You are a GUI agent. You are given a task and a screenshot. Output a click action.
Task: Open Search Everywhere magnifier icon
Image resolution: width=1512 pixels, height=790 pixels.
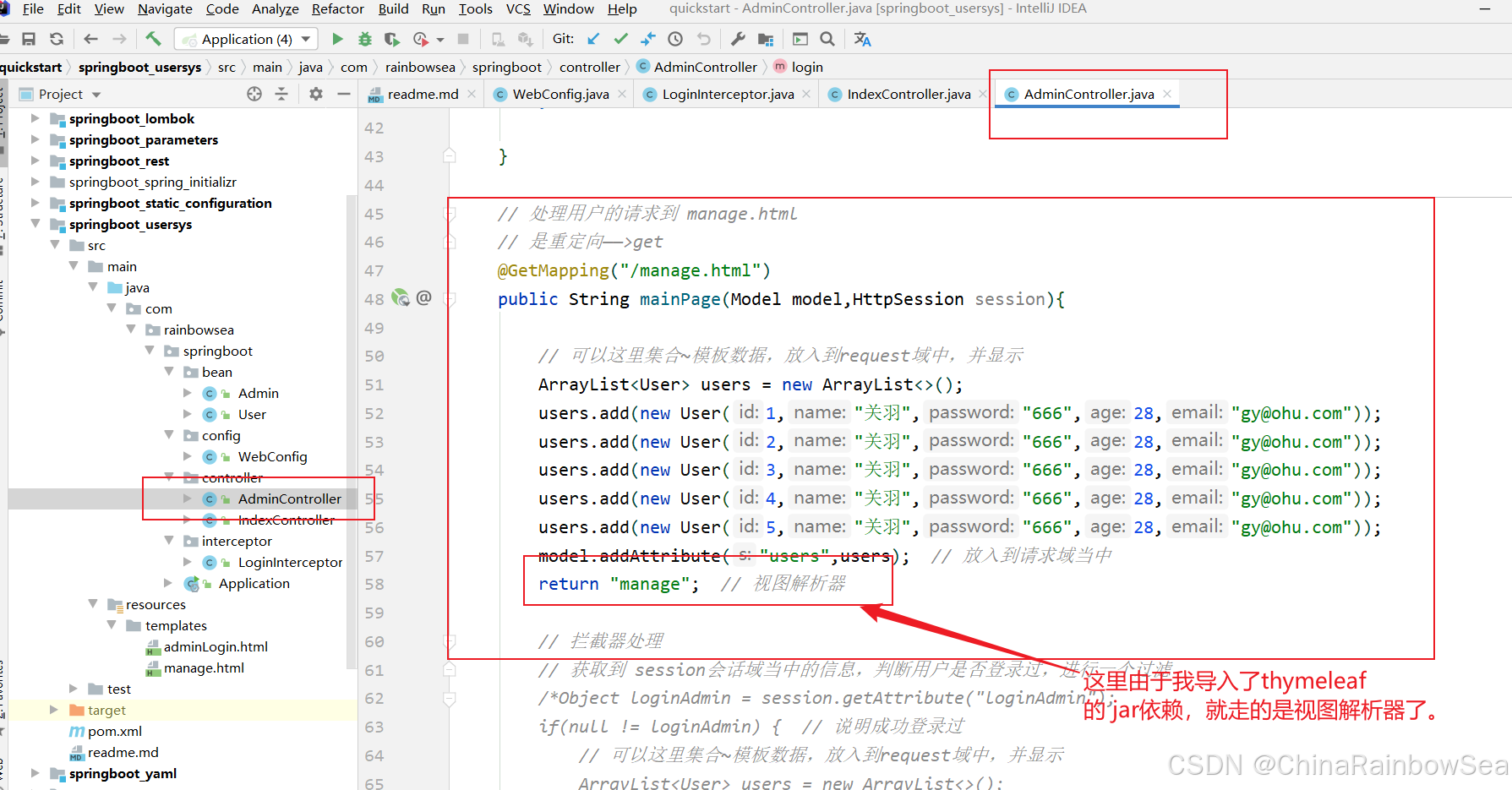pyautogui.click(x=827, y=39)
